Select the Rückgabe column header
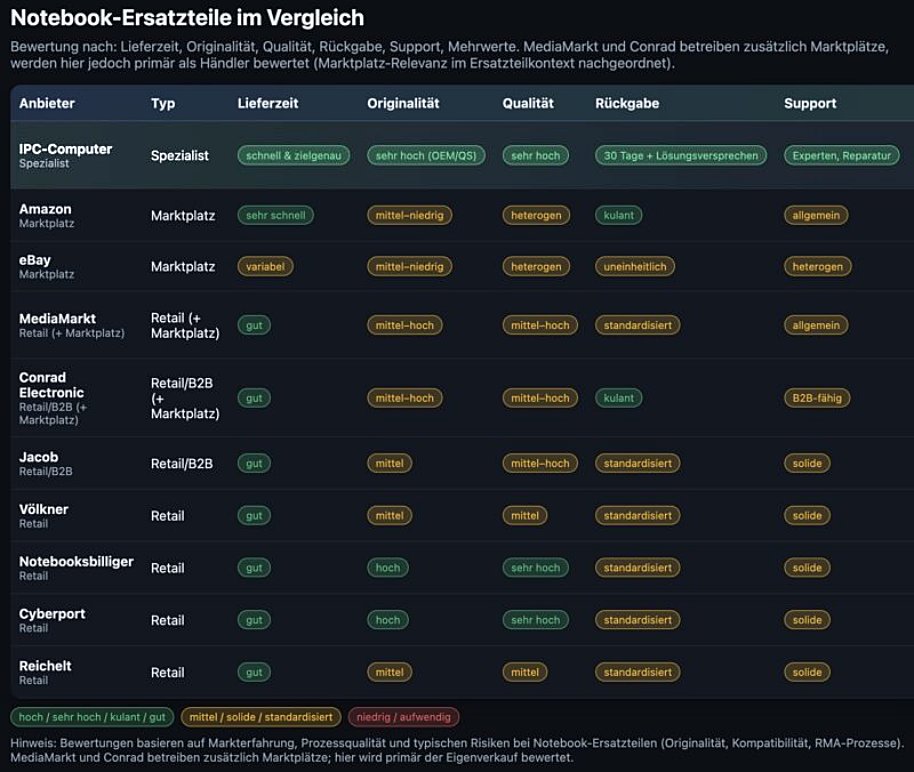The width and height of the screenshot is (914, 772). coord(627,103)
